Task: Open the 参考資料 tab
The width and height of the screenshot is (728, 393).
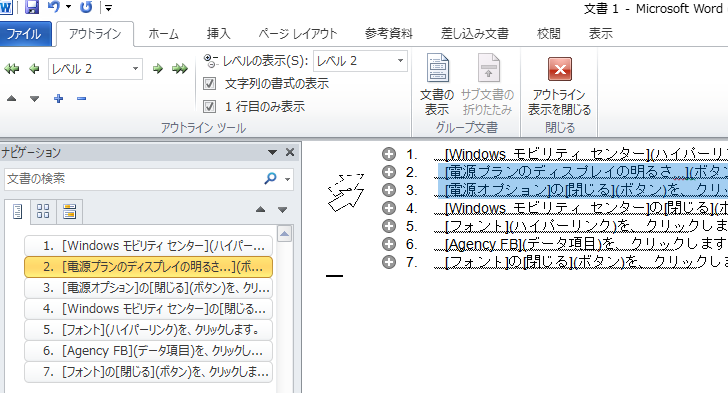Action: coord(389,34)
